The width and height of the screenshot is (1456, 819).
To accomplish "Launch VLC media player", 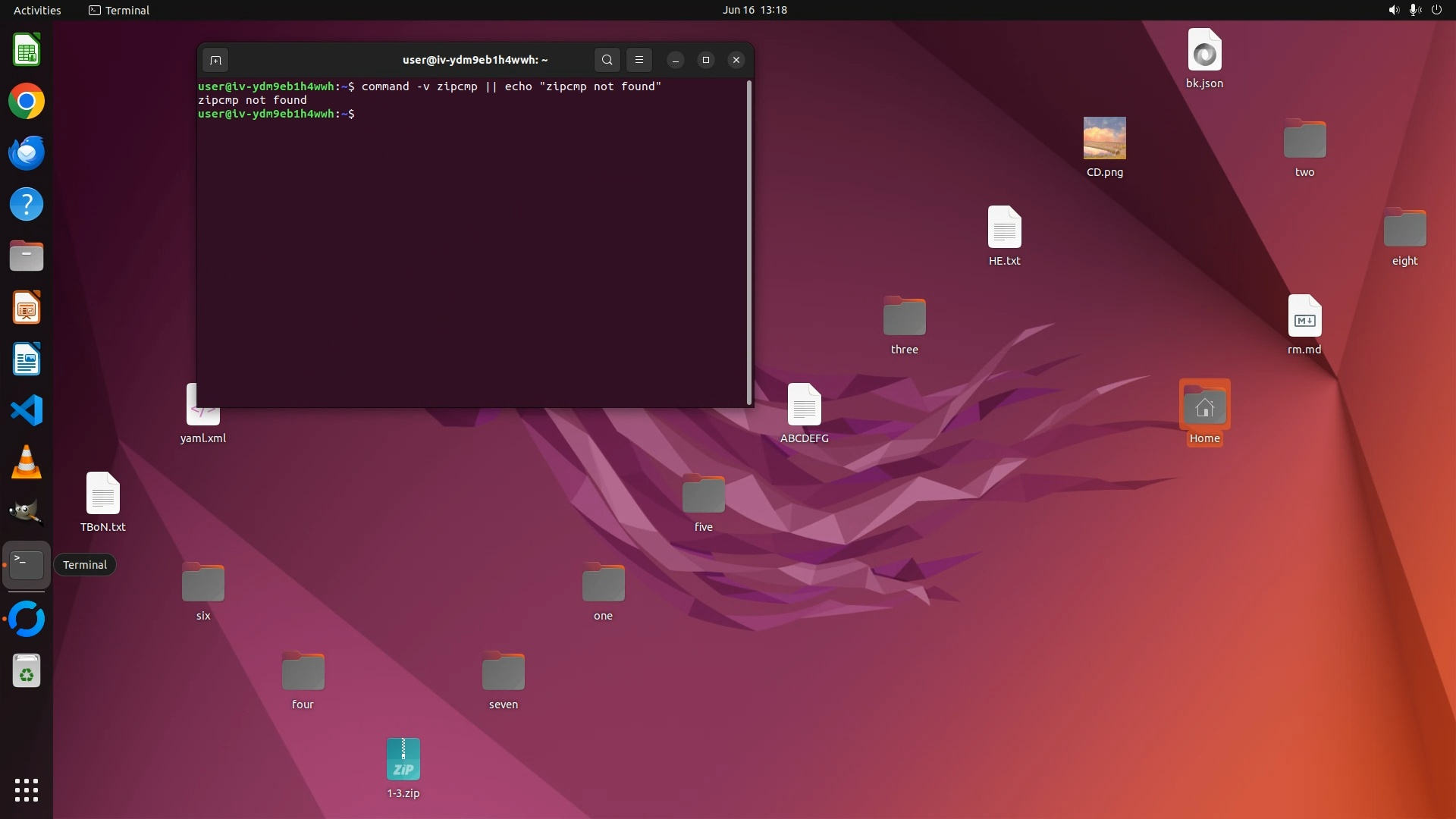I will click(27, 462).
